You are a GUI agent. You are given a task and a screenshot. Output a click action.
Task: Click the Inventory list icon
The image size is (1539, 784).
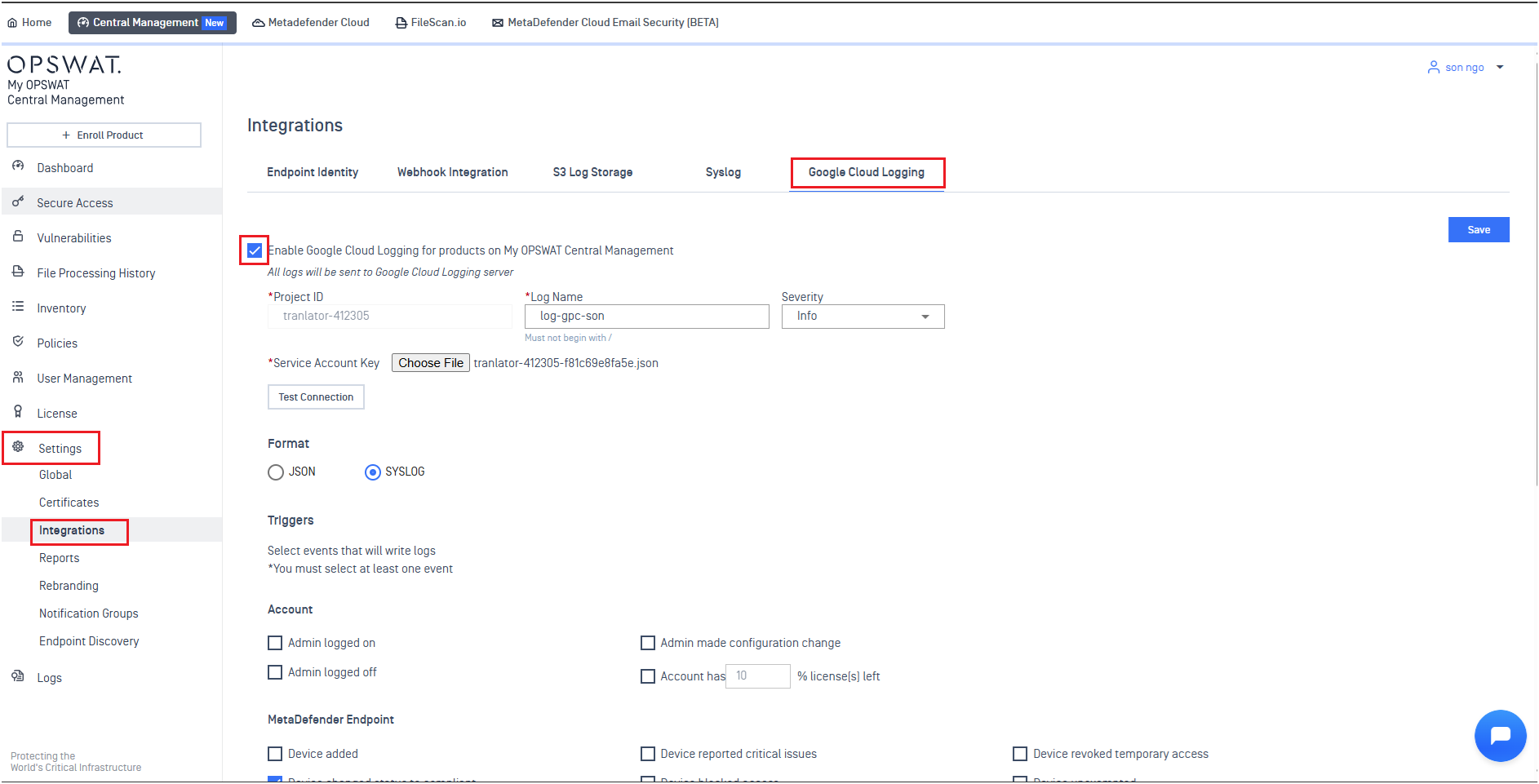(x=18, y=307)
